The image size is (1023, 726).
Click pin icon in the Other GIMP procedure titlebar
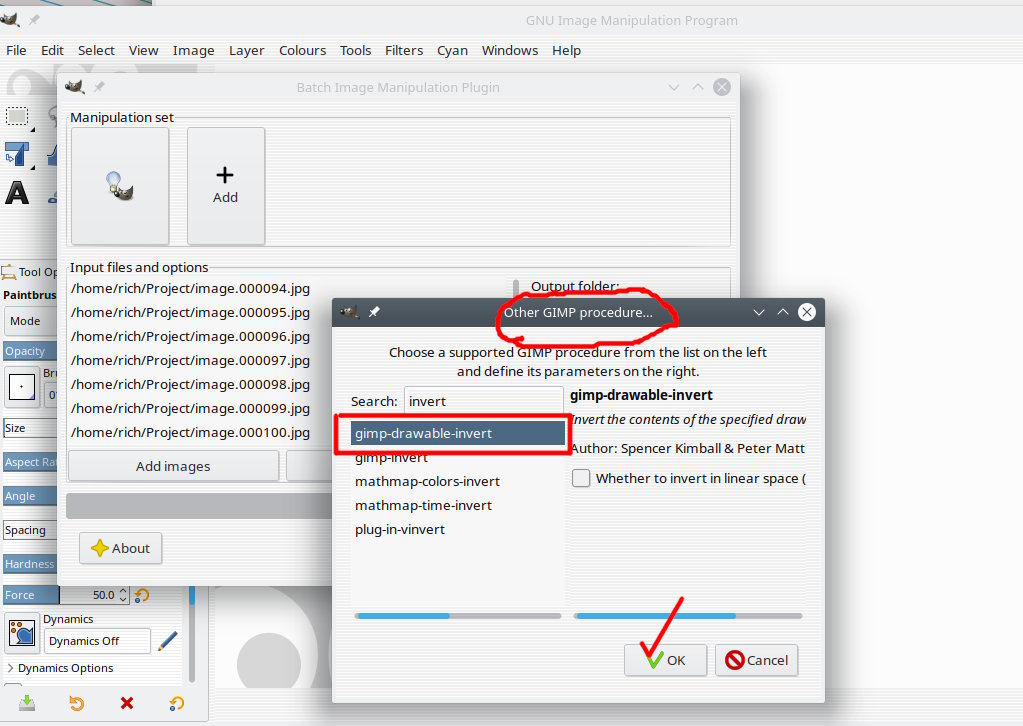coord(374,312)
